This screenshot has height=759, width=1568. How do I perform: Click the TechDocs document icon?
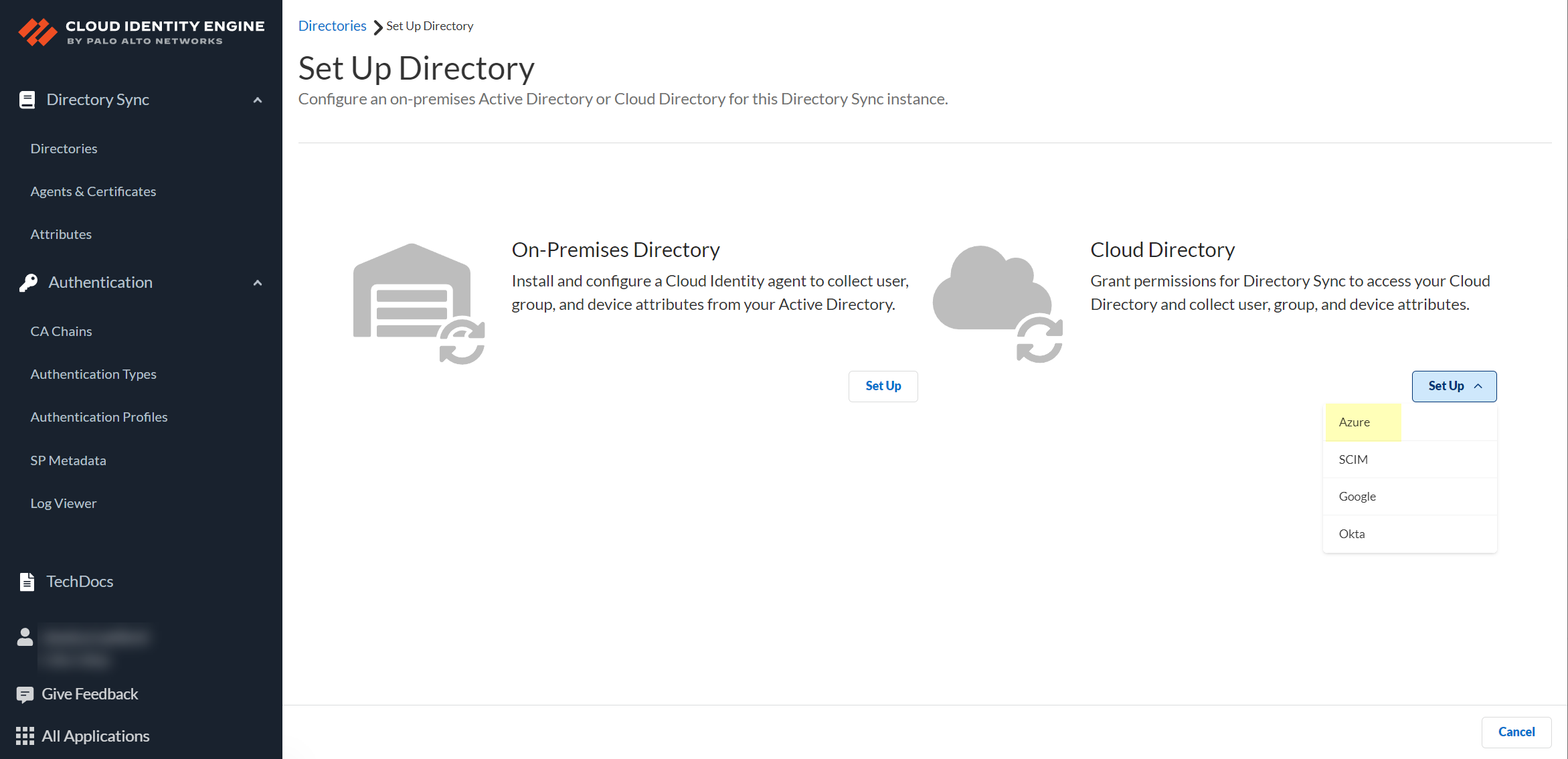[27, 582]
